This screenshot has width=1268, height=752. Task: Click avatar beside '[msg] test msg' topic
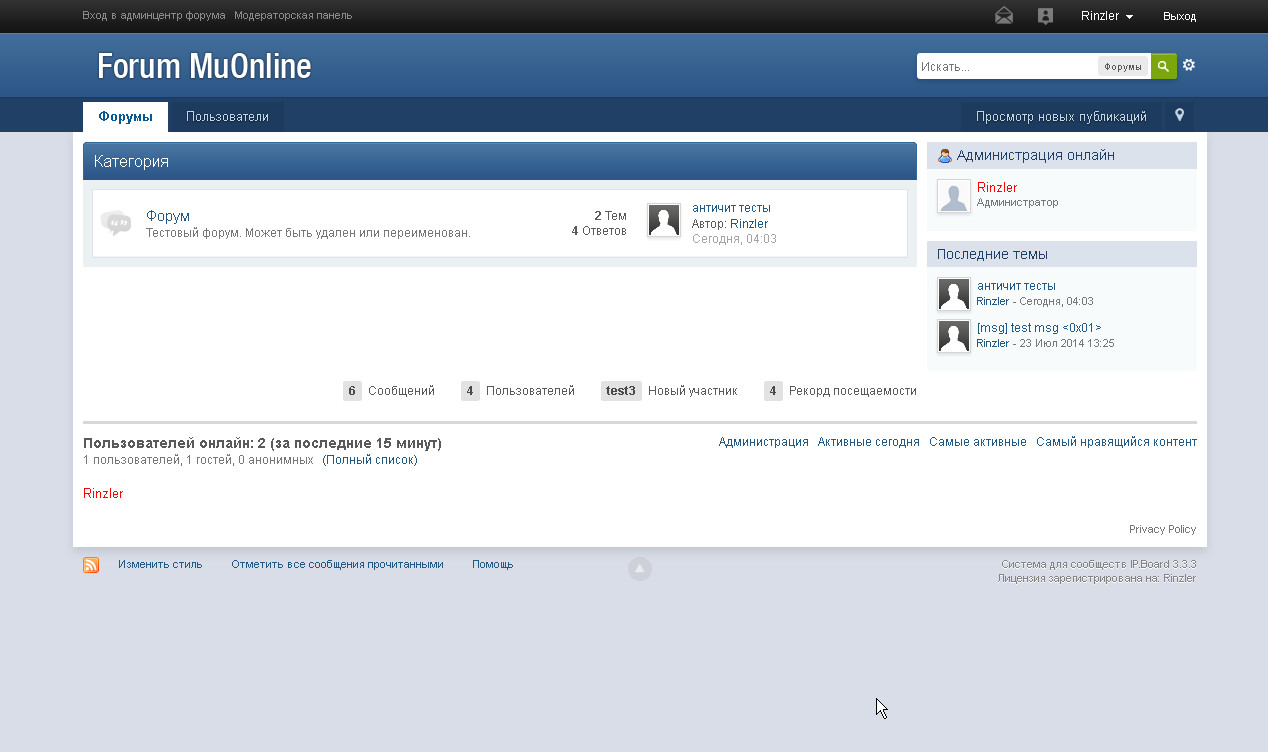[954, 336]
